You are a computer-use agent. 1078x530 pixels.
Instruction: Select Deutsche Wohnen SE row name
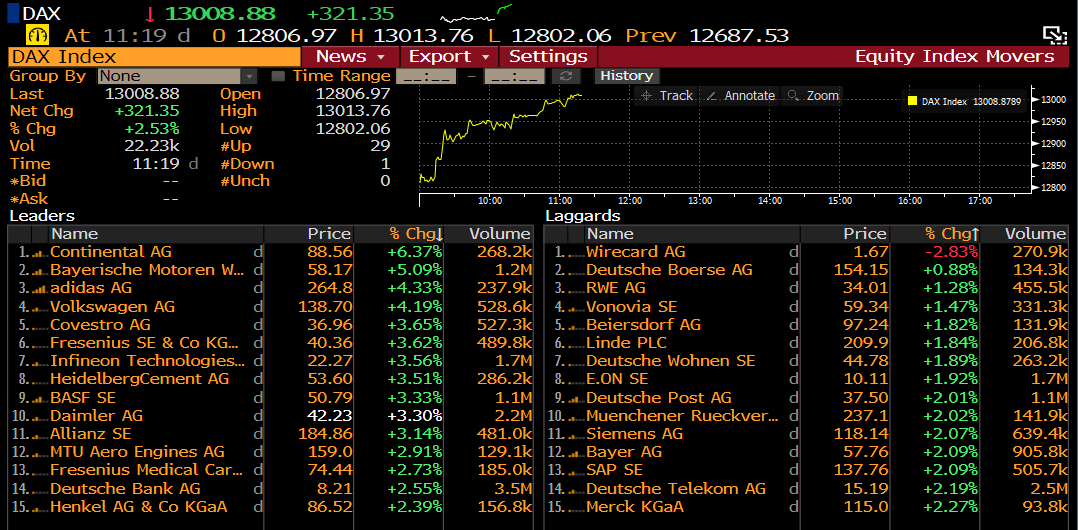click(670, 362)
